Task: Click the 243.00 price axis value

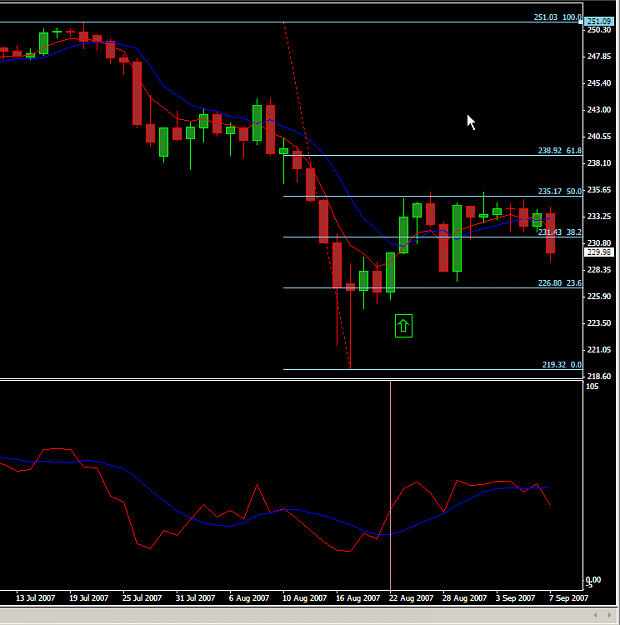Action: pyautogui.click(x=599, y=110)
